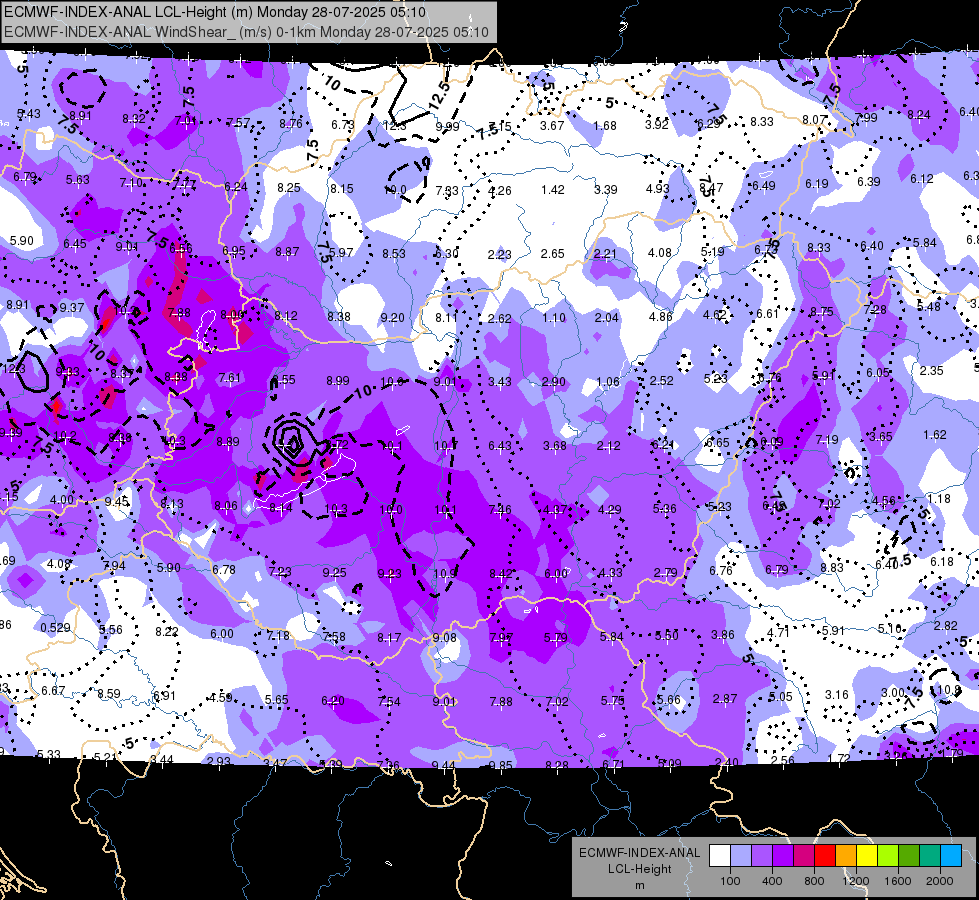Select the red legend color swatch
Viewport: 979px width, 900px height.
click(825, 855)
